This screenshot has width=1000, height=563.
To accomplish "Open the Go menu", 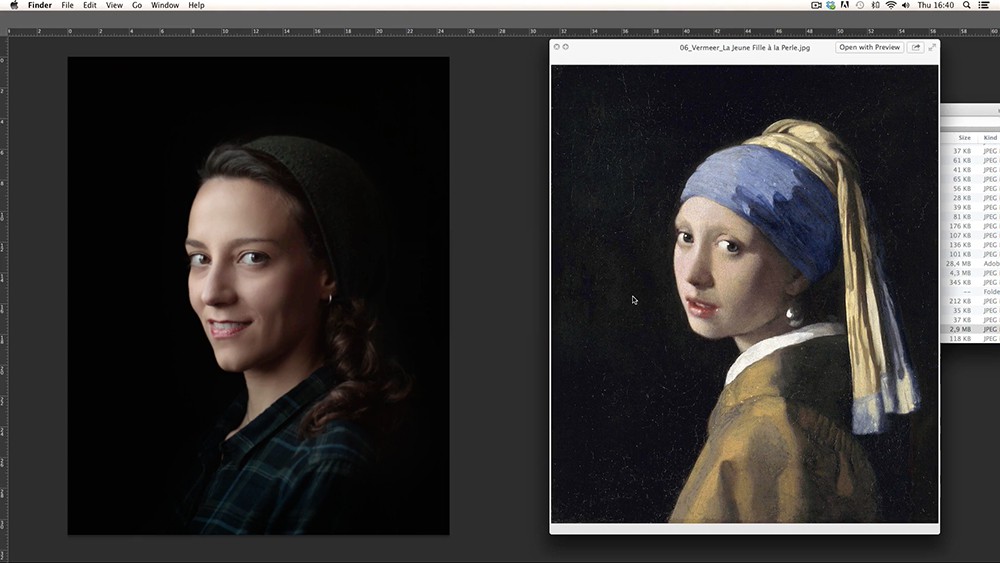I will click(136, 5).
